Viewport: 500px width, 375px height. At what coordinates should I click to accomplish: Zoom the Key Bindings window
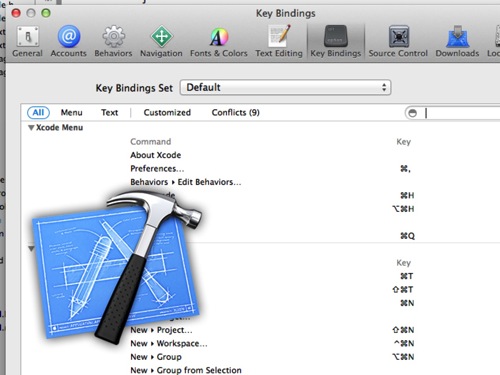click(x=46, y=13)
